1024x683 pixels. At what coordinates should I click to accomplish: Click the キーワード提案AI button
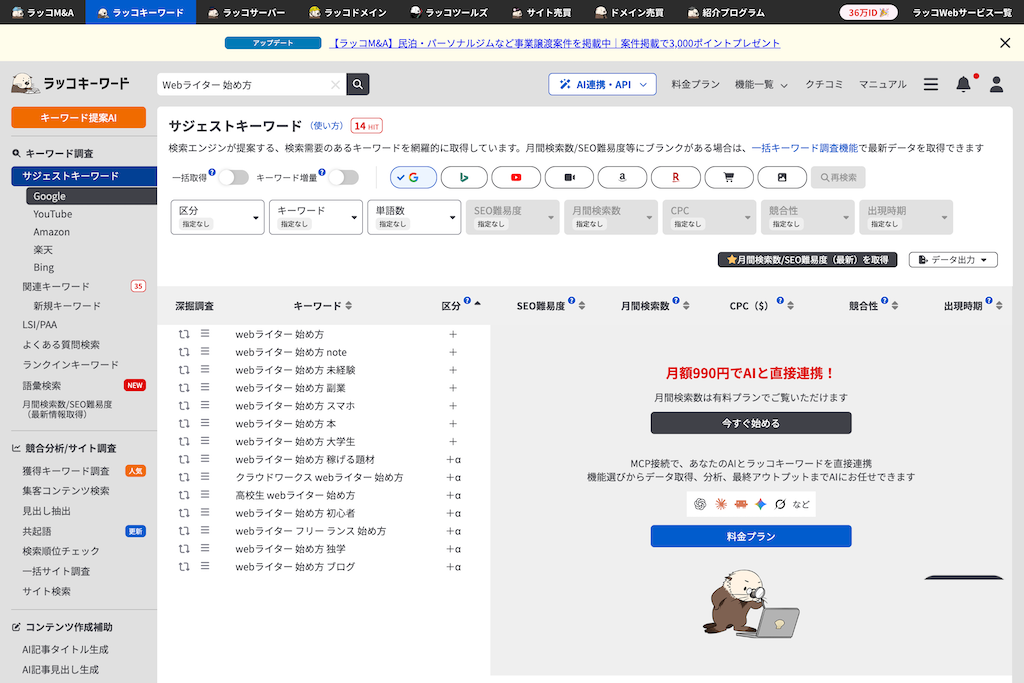pos(78,118)
